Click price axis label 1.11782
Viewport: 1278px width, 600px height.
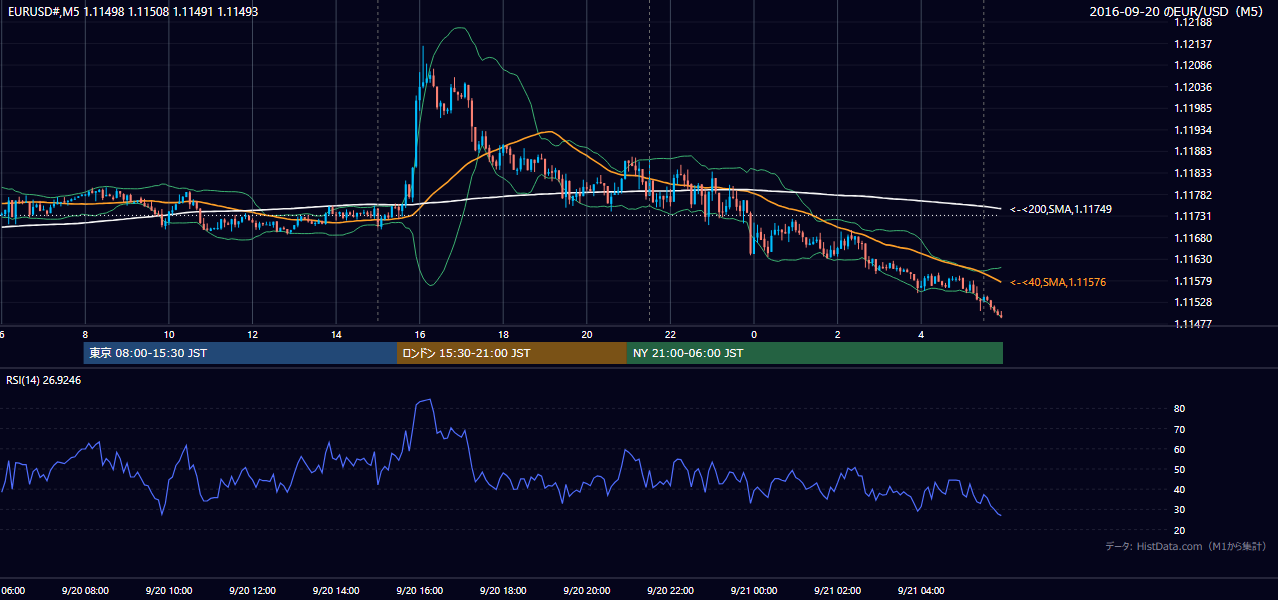[1195, 195]
